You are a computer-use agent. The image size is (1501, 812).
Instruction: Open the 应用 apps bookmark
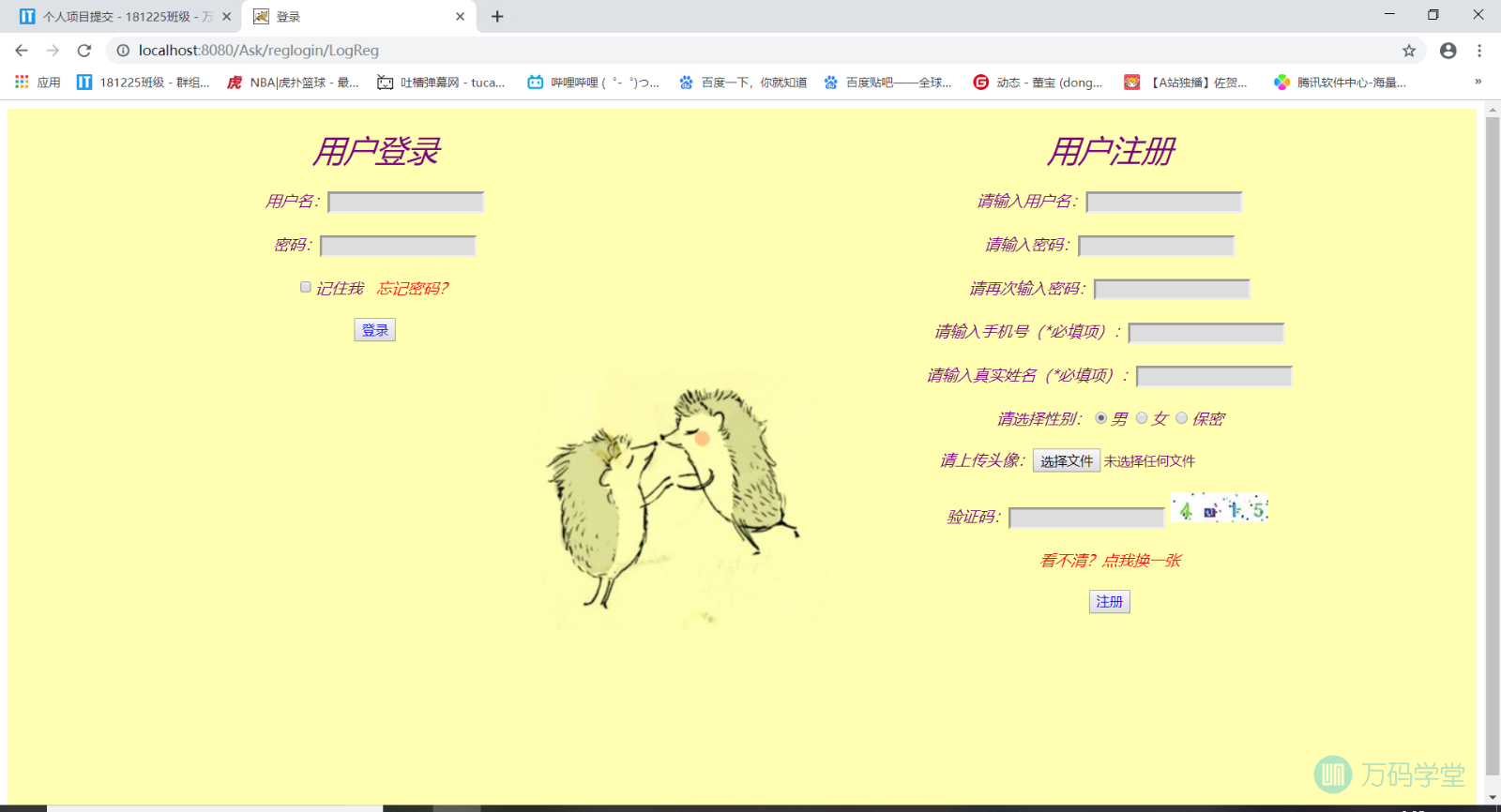click(38, 83)
